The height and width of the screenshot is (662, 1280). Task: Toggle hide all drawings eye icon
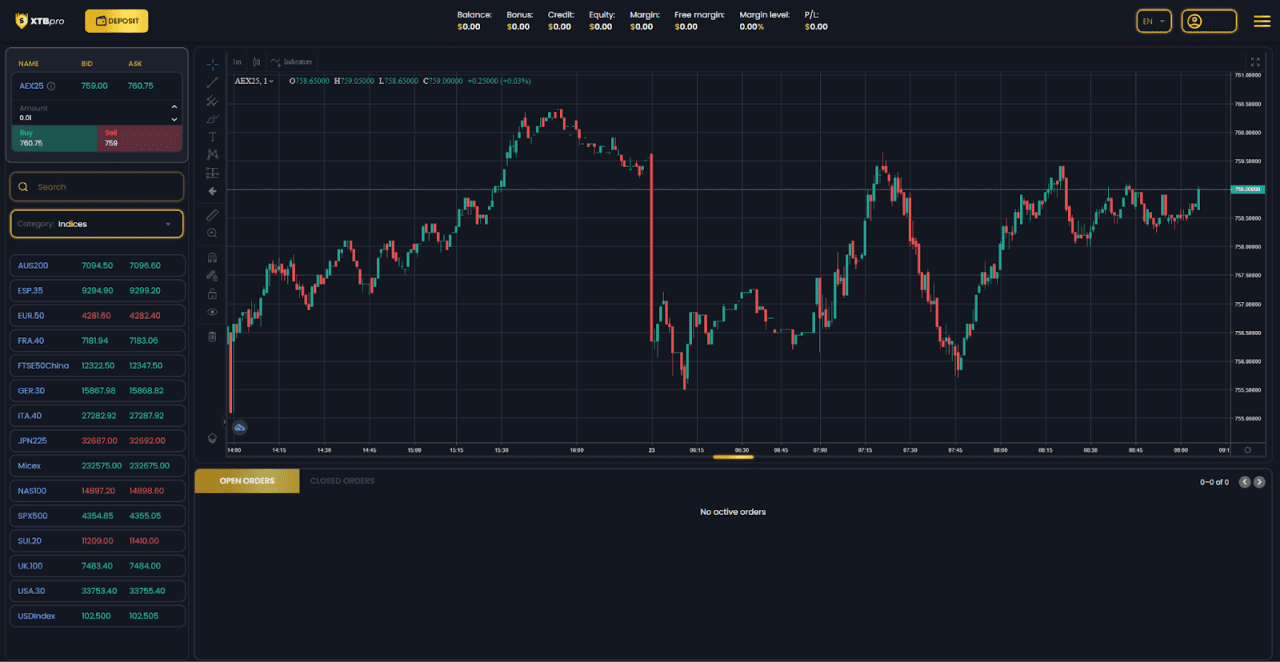coord(212,312)
